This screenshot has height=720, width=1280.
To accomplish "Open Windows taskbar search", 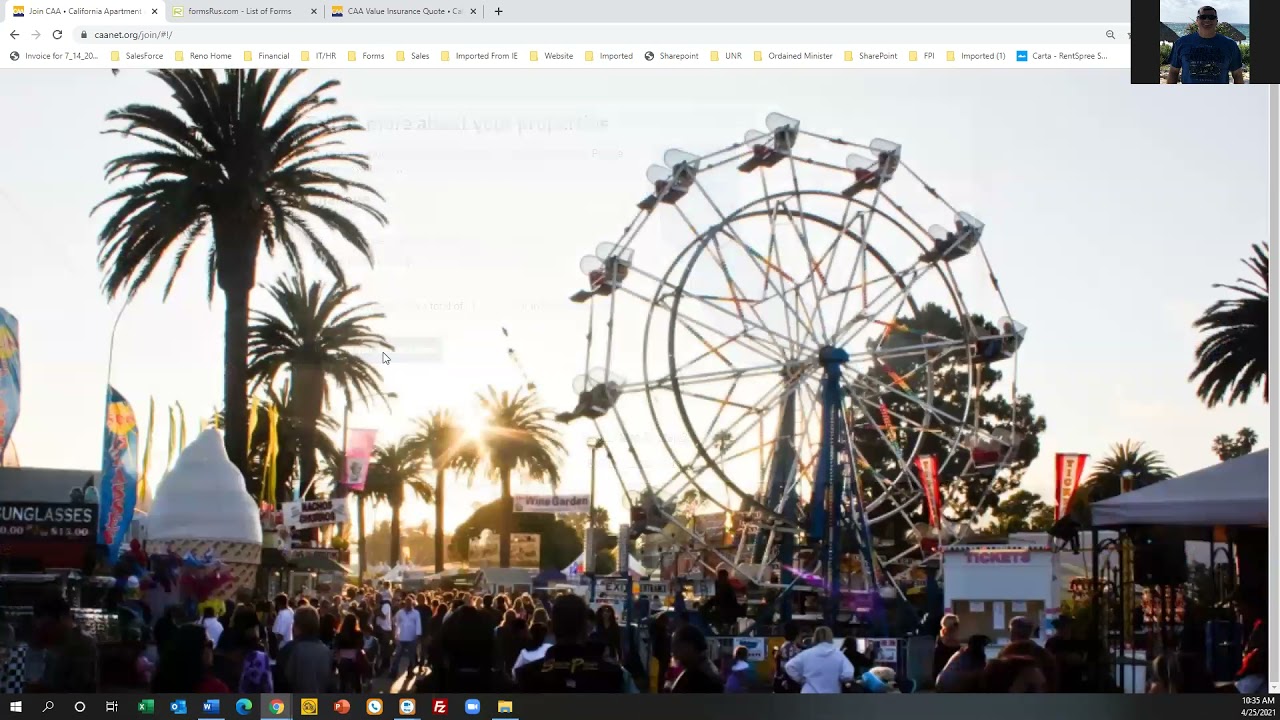I will pos(47,706).
